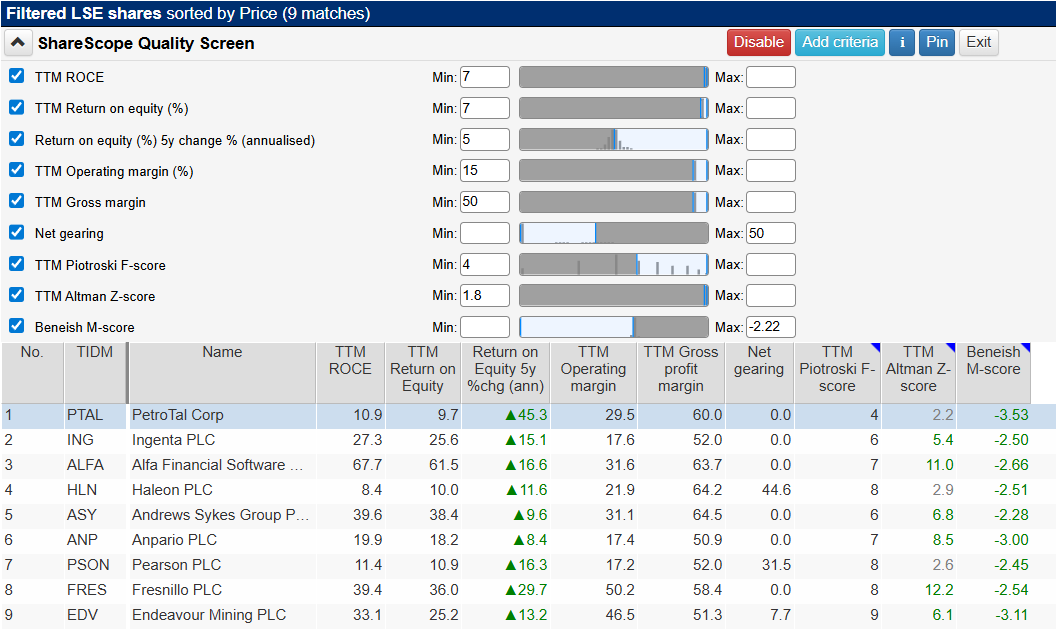Toggle TTM Altman Z-score checkbox
The width and height of the screenshot is (1056, 635).
tap(17, 295)
